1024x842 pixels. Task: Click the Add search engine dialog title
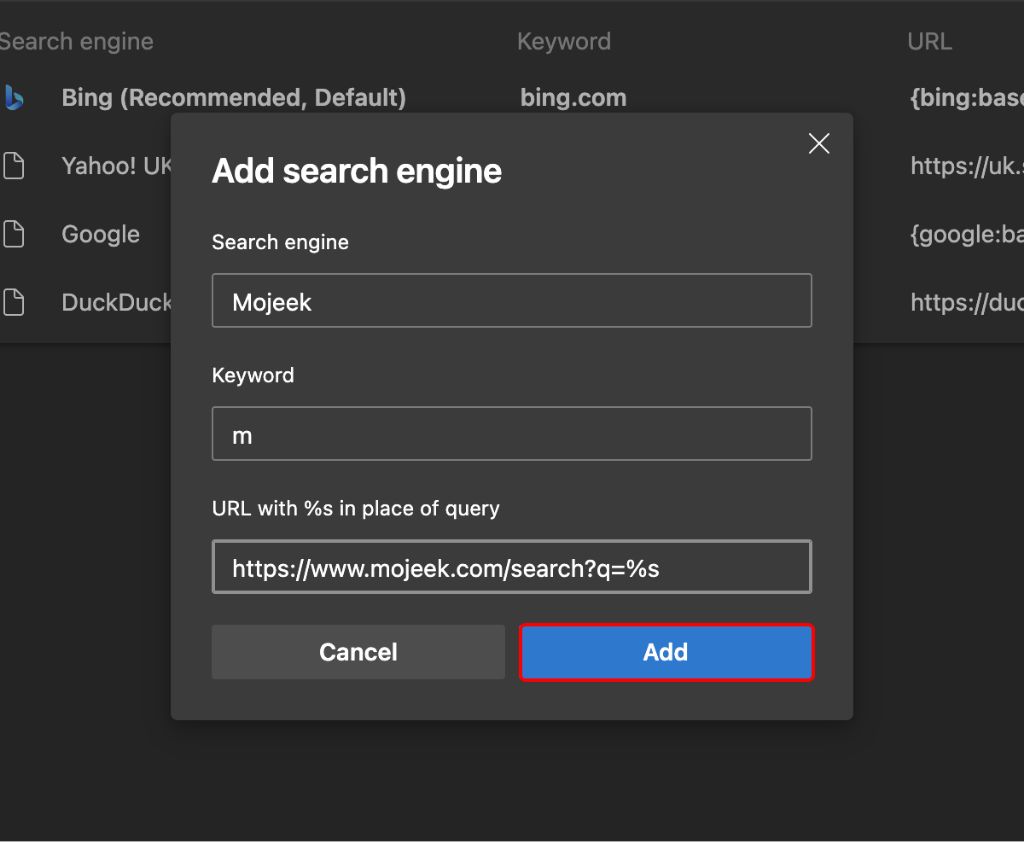point(357,171)
